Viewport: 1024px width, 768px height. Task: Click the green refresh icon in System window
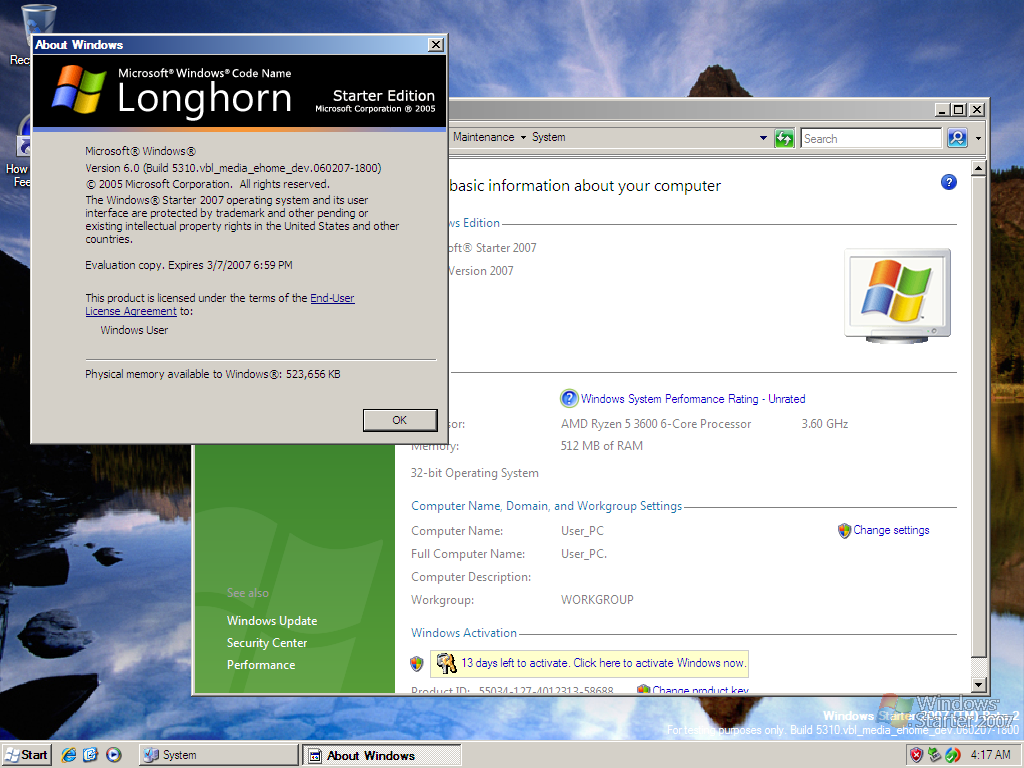pos(784,138)
